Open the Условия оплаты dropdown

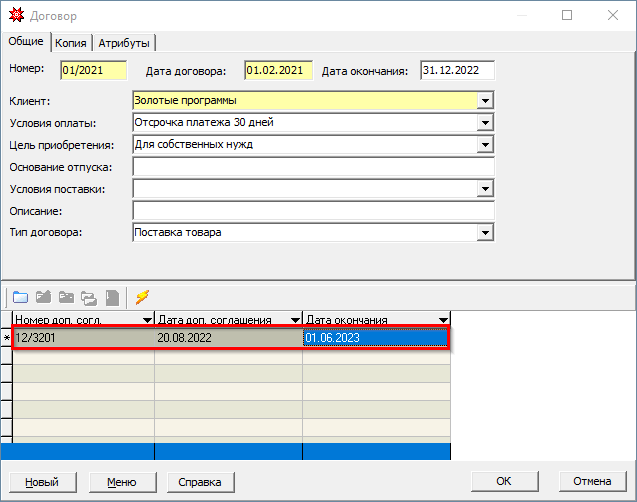(x=485, y=123)
